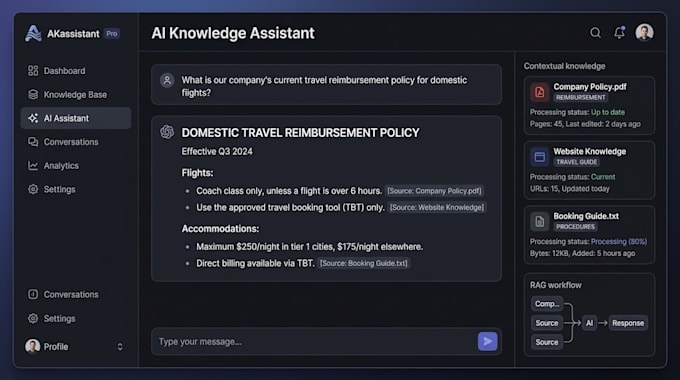Open the Source: Booking Guide.txt citation
Image resolution: width=680 pixels, height=380 pixels.
tap(363, 263)
